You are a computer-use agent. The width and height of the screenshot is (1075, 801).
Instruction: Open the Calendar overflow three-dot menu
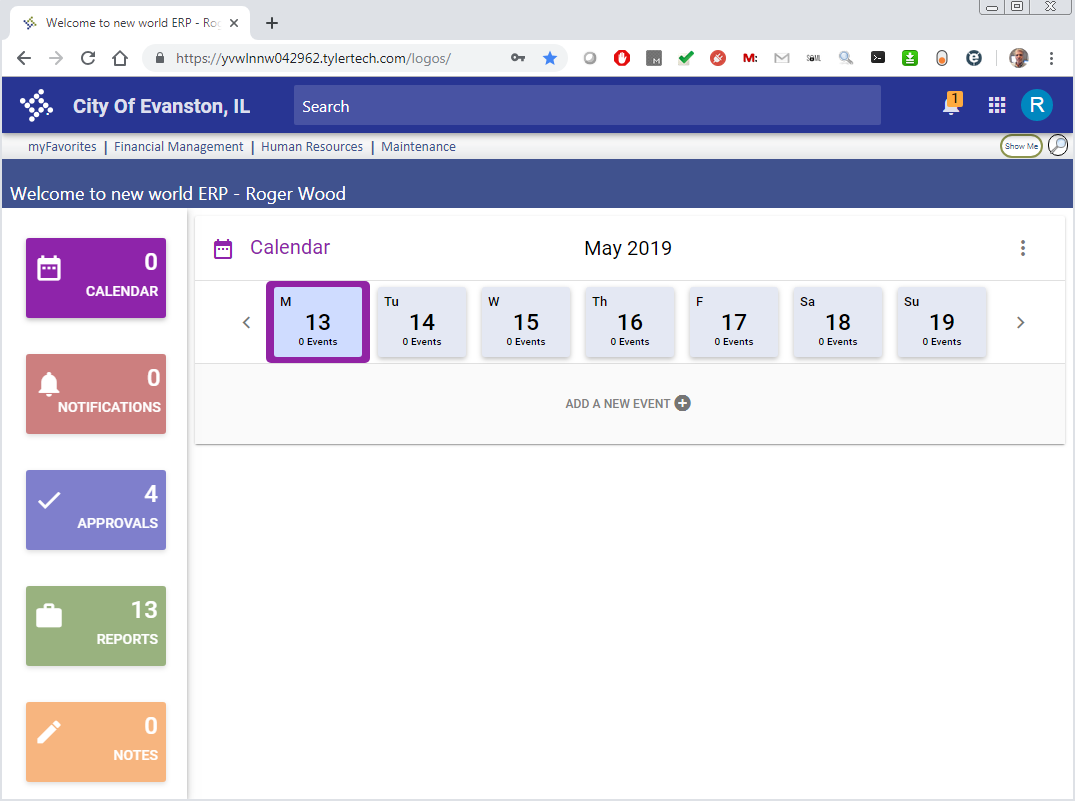[1023, 247]
